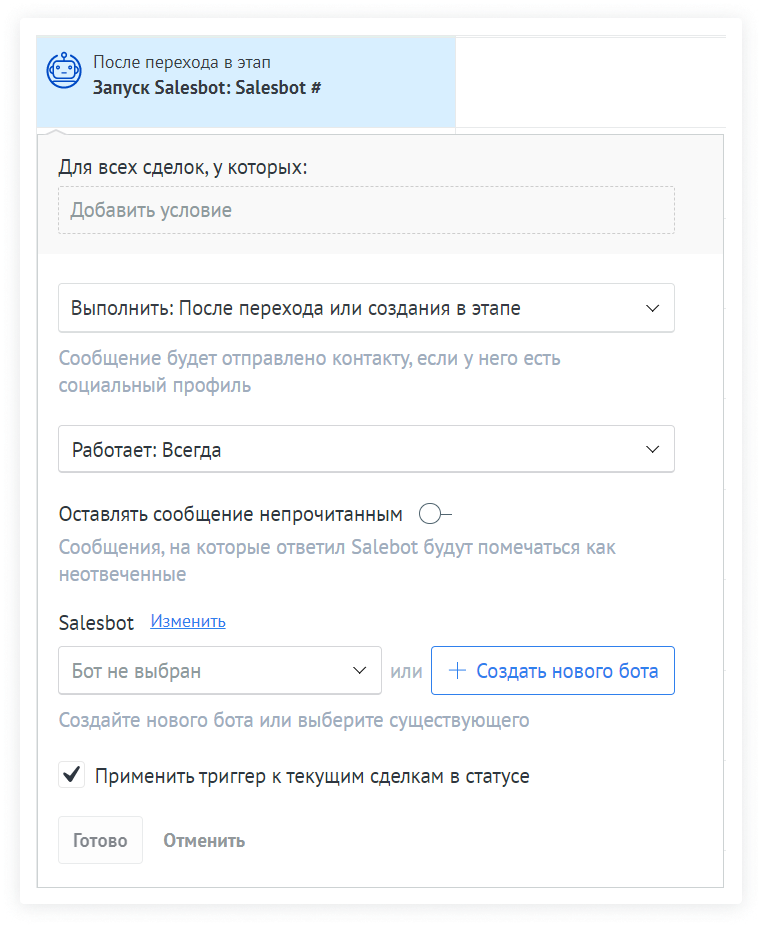
Task: Click the checkmark icon beside Применить триггер
Action: pos(71,774)
